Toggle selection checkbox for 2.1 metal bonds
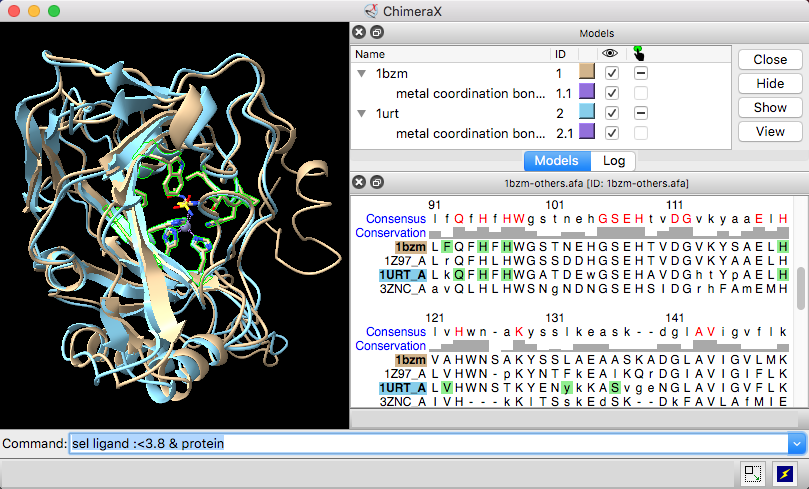809x489 pixels. 641,133
